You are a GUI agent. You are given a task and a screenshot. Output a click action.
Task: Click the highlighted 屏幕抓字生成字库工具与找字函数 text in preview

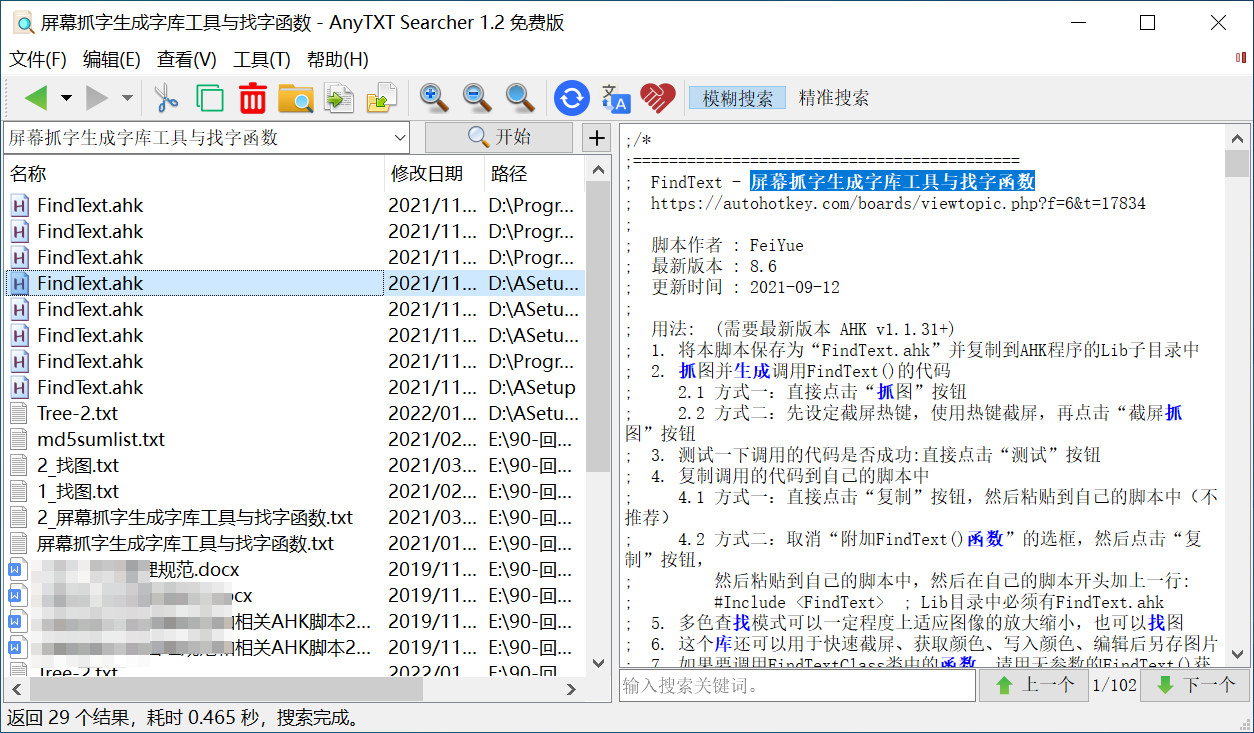[892, 182]
